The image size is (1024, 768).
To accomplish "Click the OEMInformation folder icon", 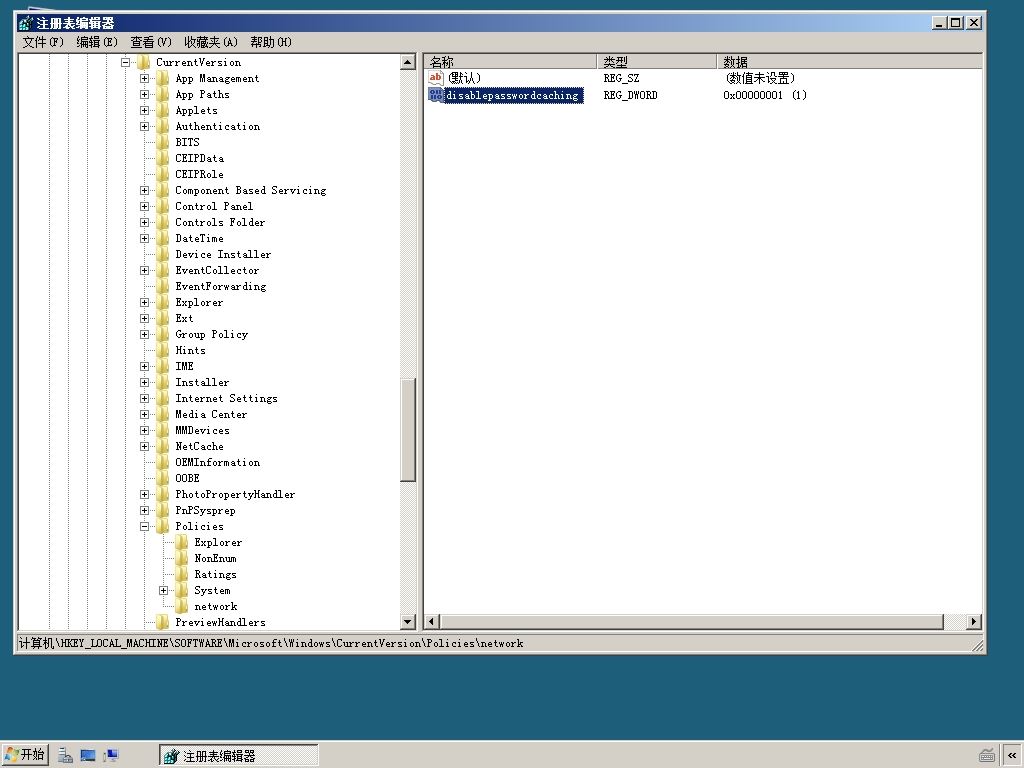I will click(x=163, y=462).
